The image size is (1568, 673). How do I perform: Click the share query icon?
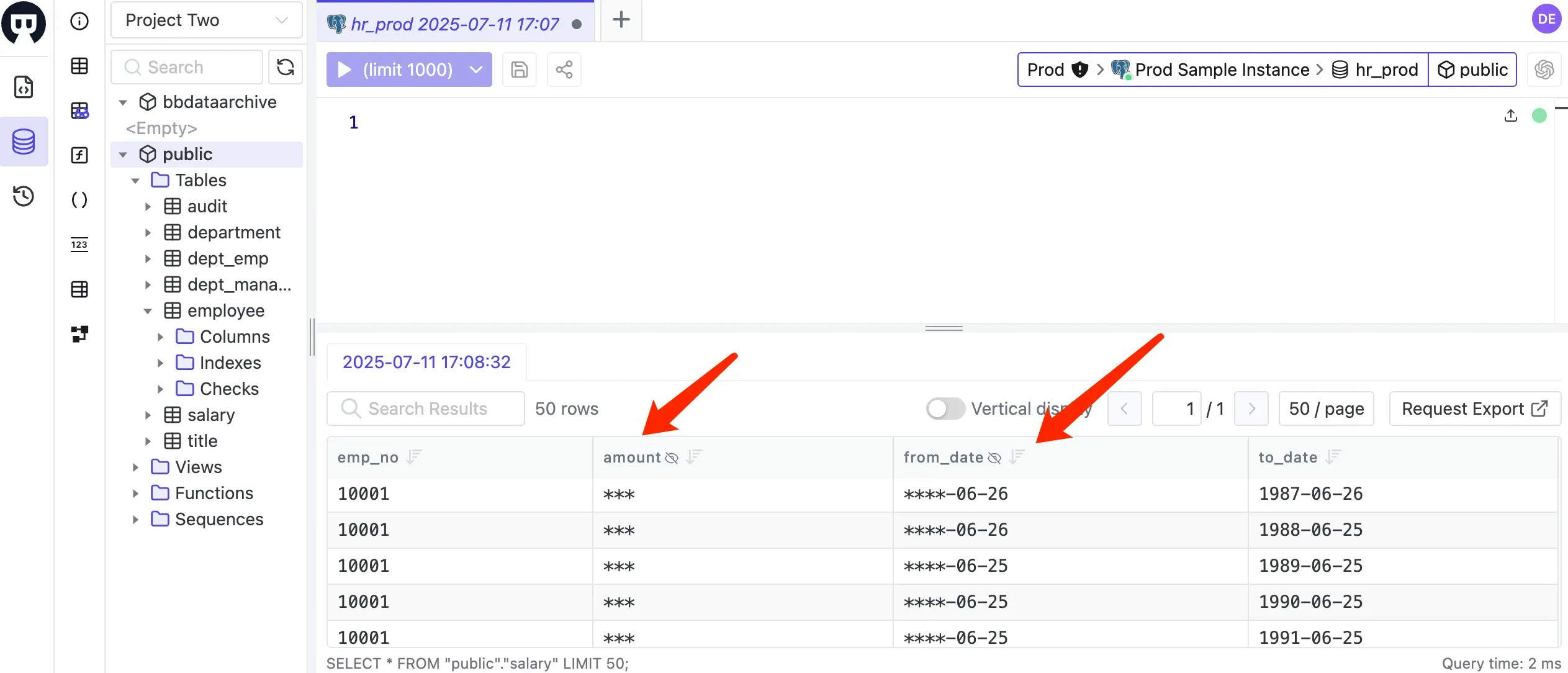[x=564, y=70]
